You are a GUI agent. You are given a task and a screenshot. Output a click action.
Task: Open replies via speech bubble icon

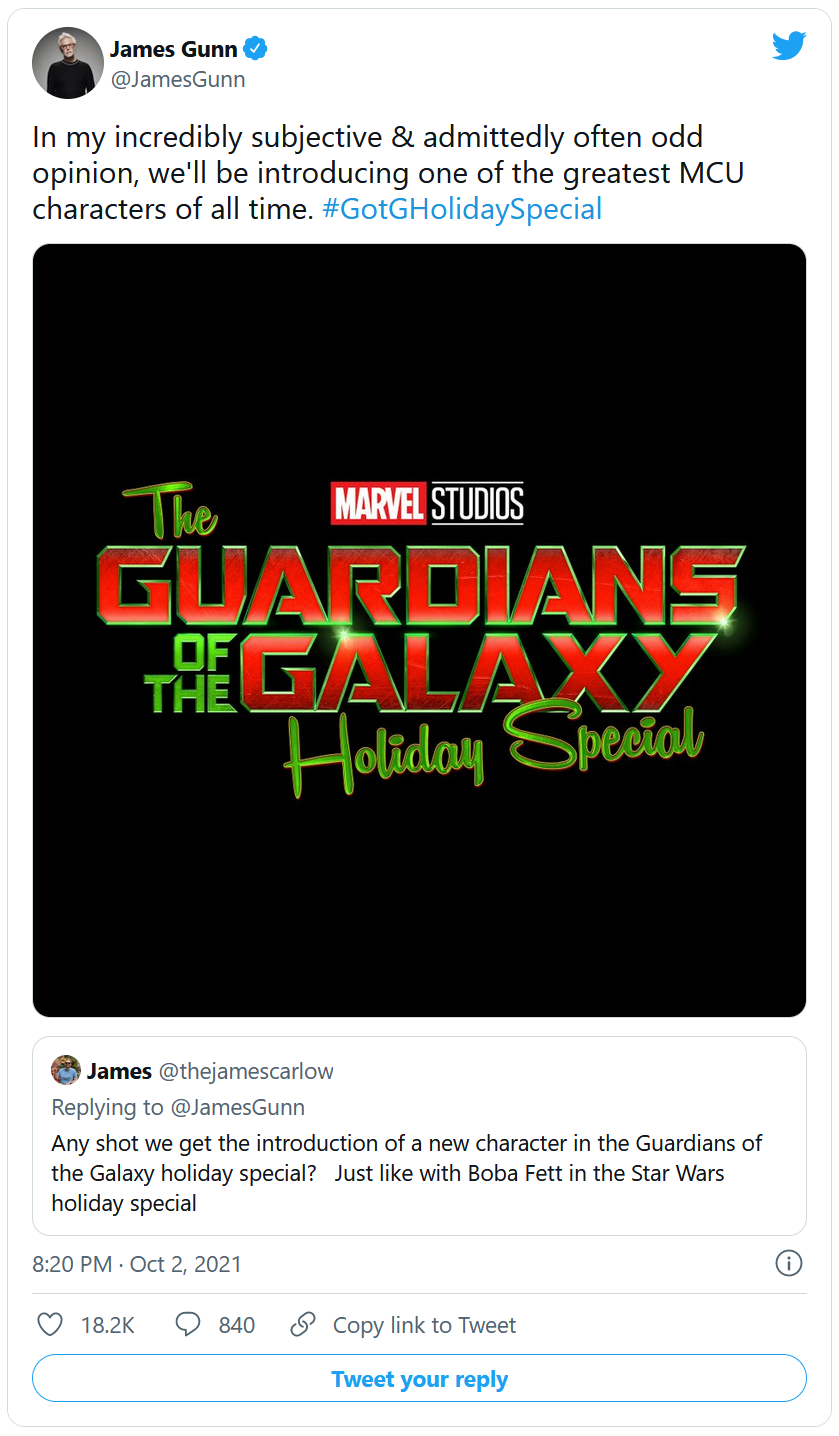(188, 1325)
